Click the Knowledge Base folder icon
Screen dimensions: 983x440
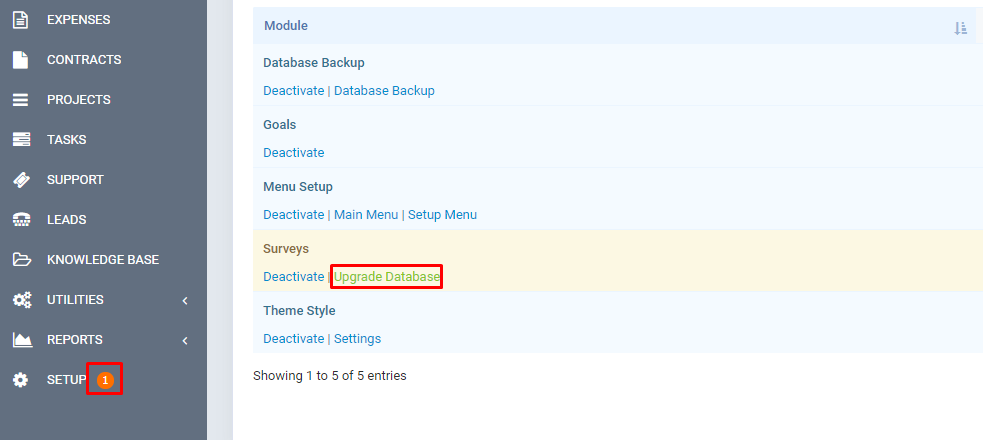[x=20, y=260]
